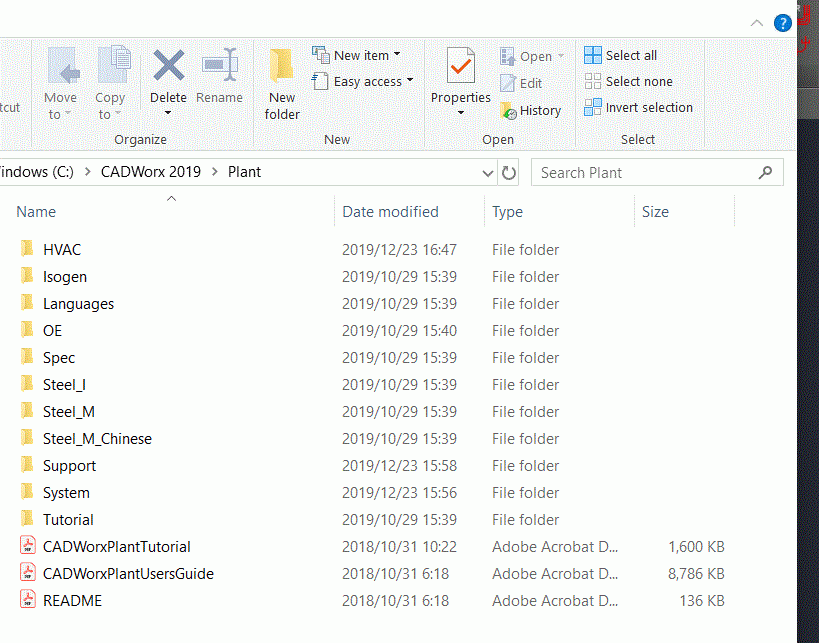Image resolution: width=819 pixels, height=643 pixels.
Task: Click the Rename ribbon icon
Action: [x=219, y=65]
